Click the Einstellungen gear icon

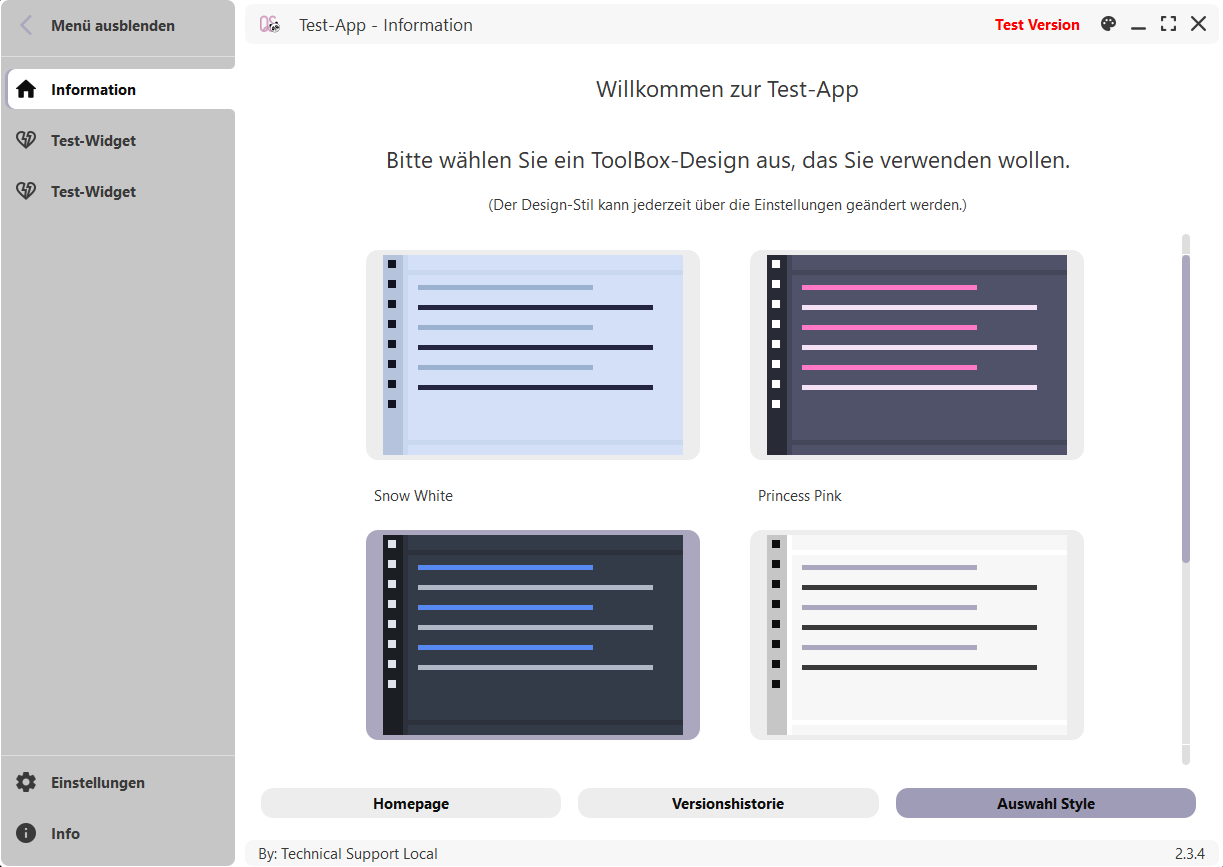coord(26,783)
